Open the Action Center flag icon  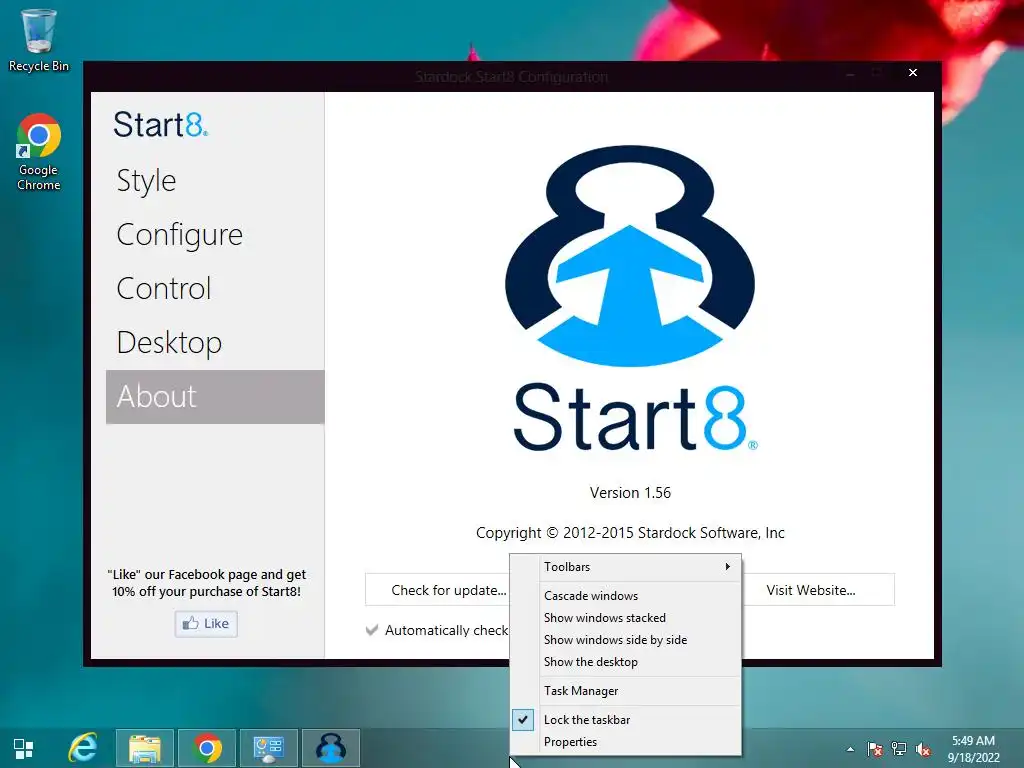pyautogui.click(x=874, y=749)
